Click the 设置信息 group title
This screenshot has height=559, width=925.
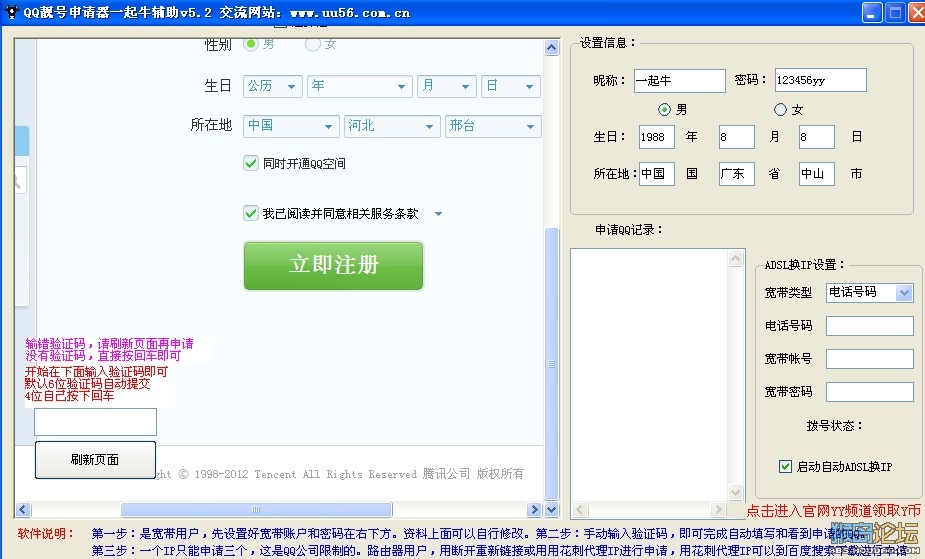click(x=608, y=42)
